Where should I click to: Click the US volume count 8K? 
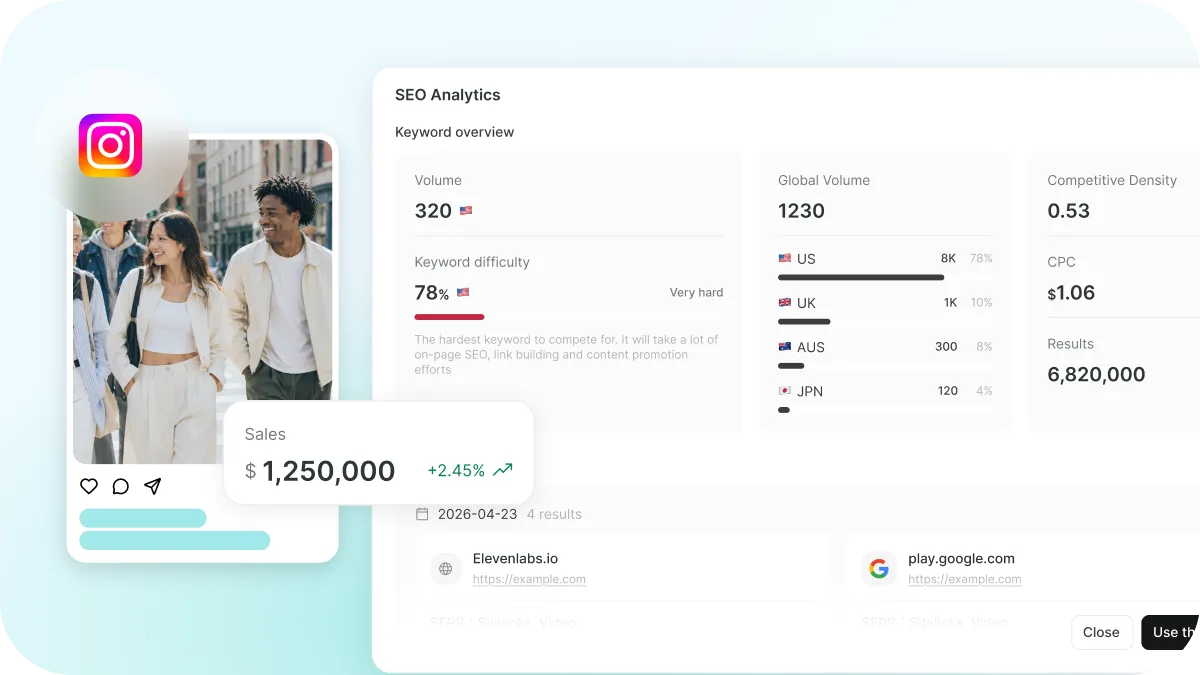coord(948,258)
